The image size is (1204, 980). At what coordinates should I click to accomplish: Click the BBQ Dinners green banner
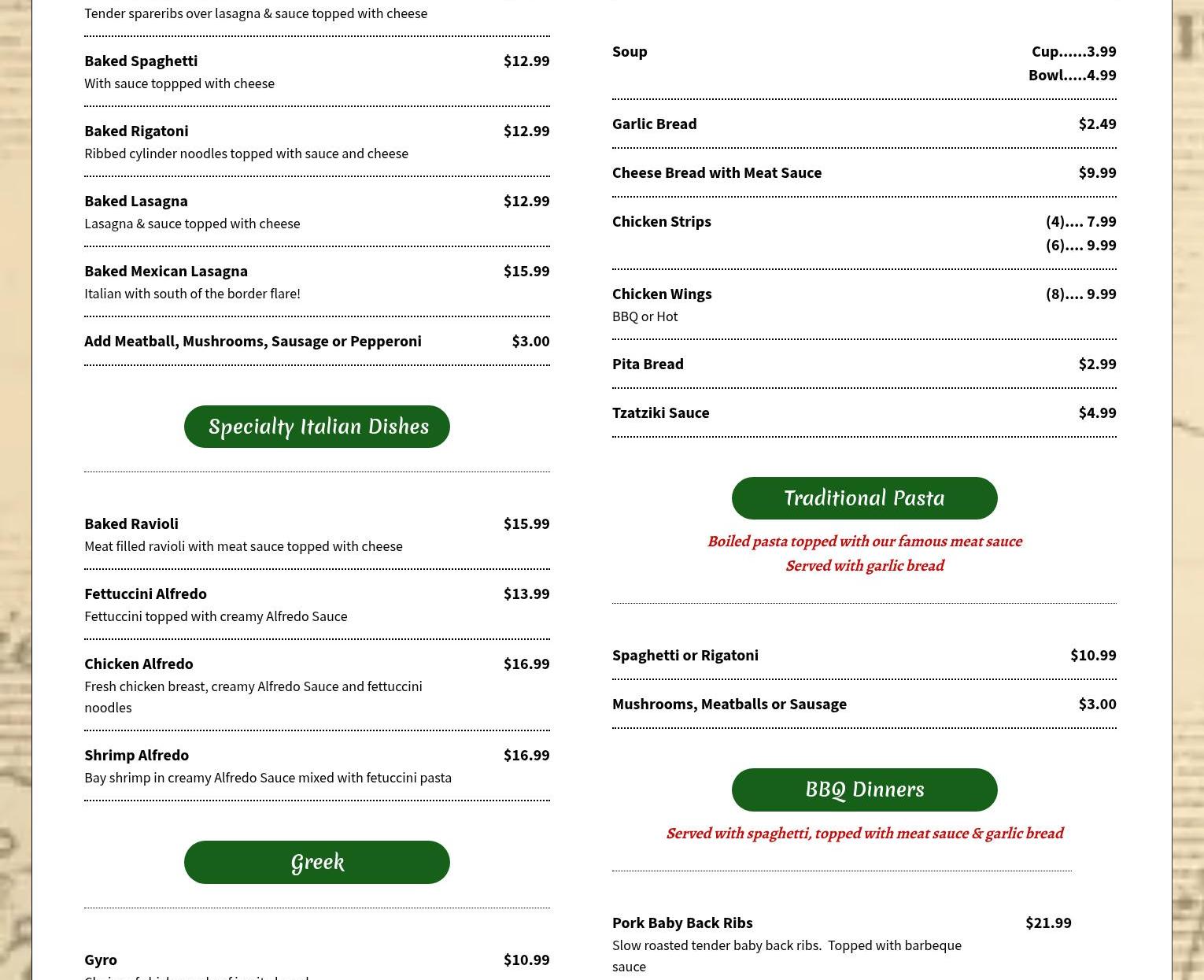(864, 790)
